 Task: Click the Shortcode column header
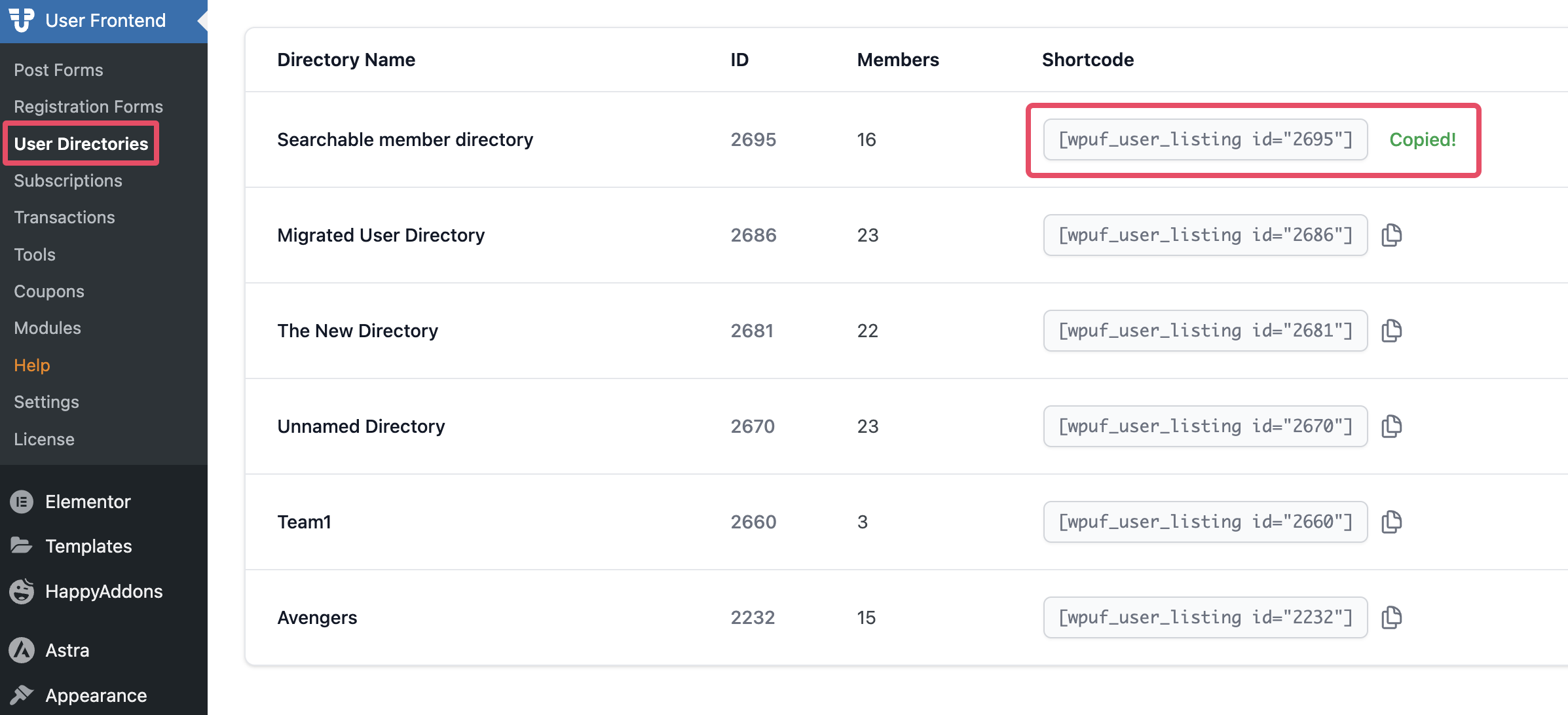point(1088,60)
